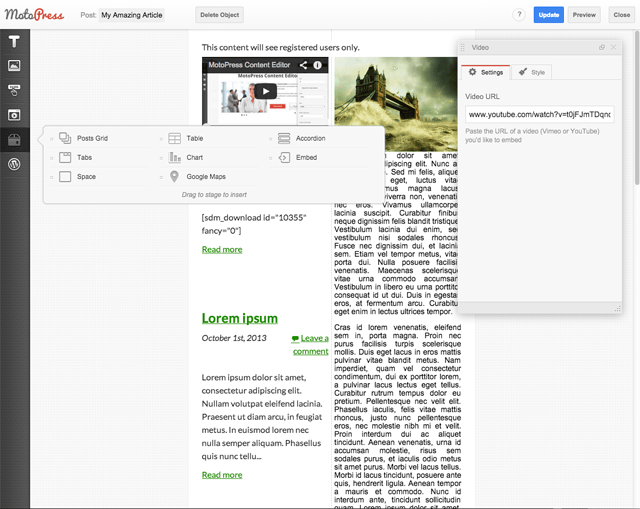Click the 'October 1st, 2013' date text
The height and width of the screenshot is (509, 640).
[x=234, y=338]
